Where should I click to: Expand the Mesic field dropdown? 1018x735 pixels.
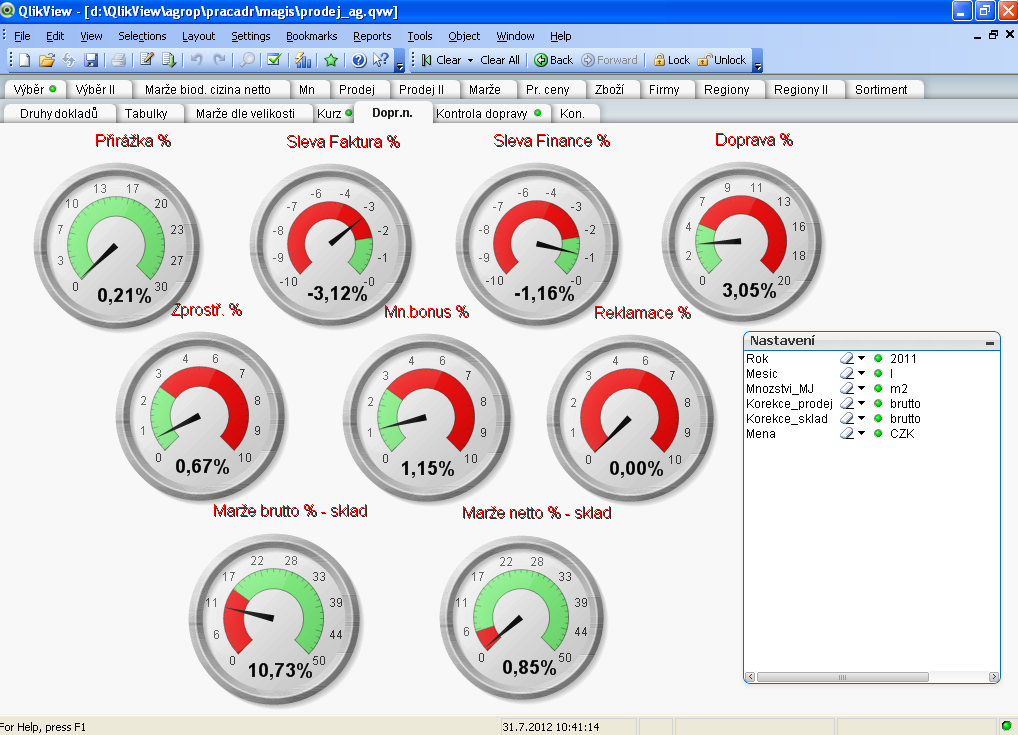862,373
